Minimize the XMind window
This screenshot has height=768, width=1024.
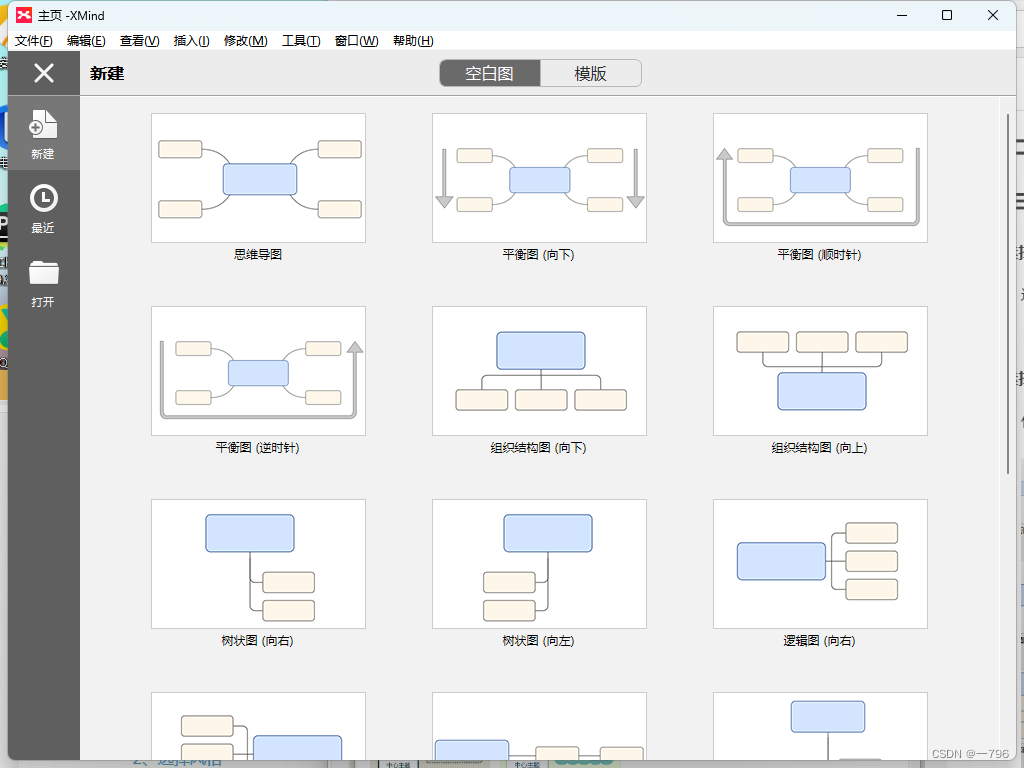pyautogui.click(x=902, y=15)
